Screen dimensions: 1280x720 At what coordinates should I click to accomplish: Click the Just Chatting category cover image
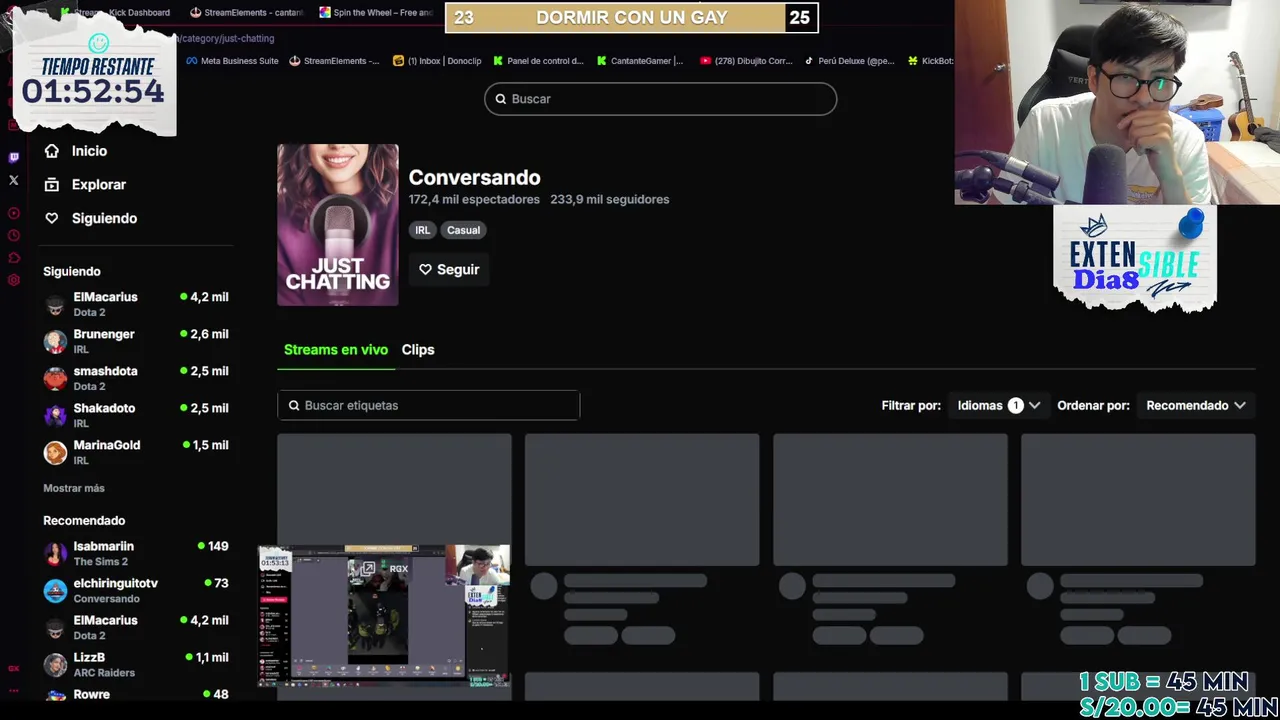(x=338, y=225)
